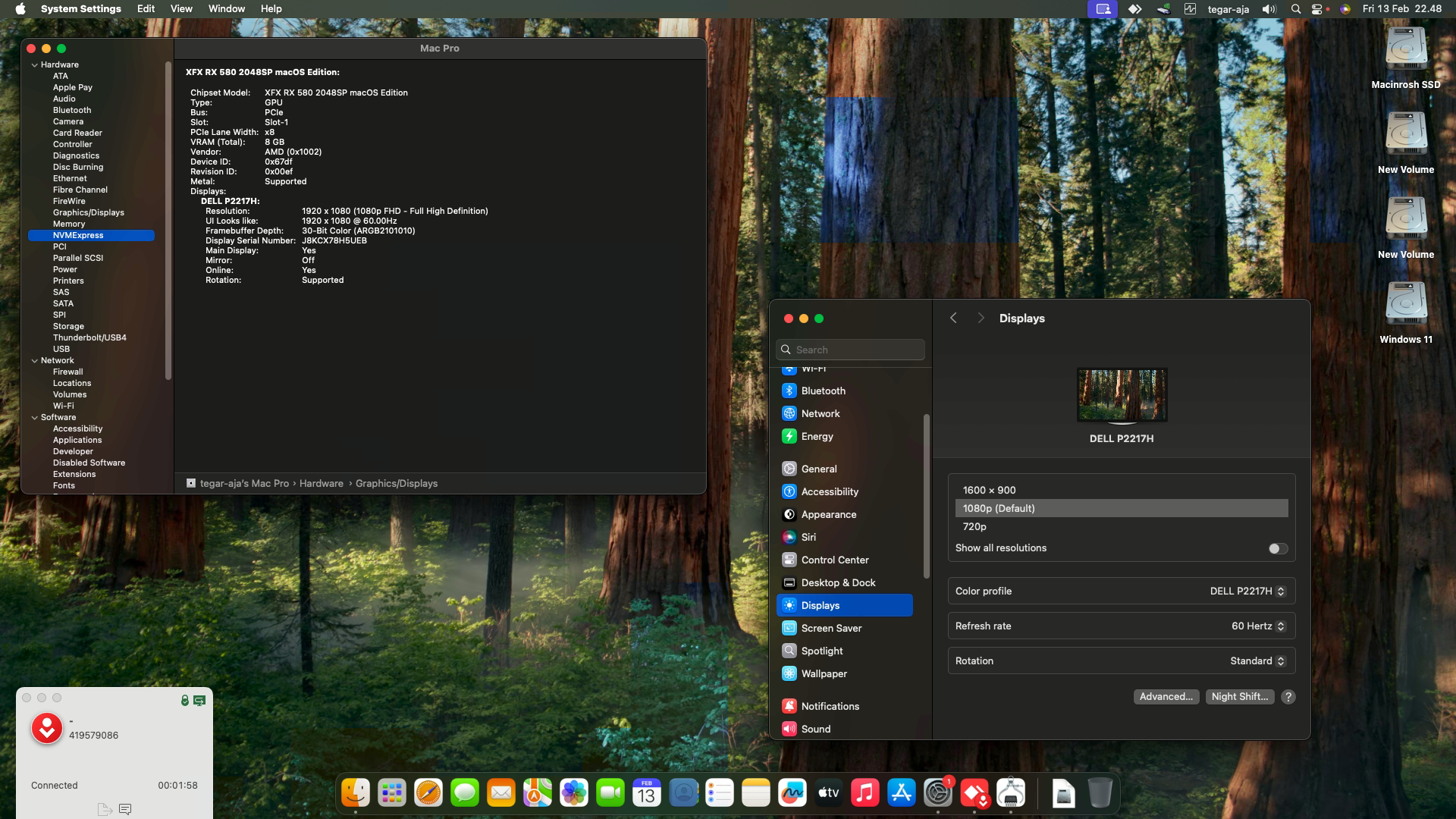Screen dimensions: 1456x819
Task: Select Thunderbolt/USB4 in the hardware tree
Action: pyautogui.click(x=91, y=338)
